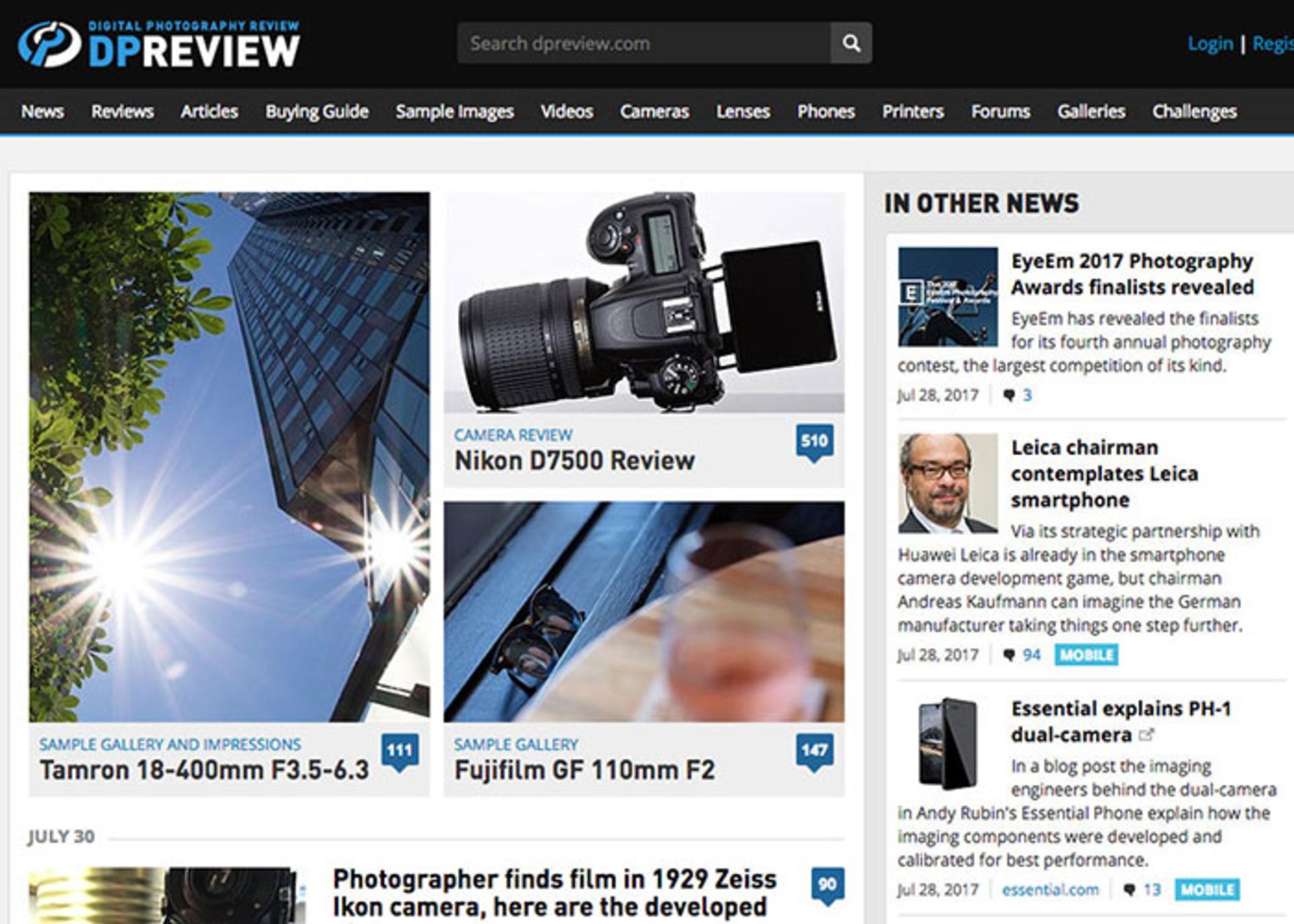Open the 90 comments badge on the Zeiss Ikon story
Screen dimensions: 1294x924
pyautogui.click(x=827, y=884)
